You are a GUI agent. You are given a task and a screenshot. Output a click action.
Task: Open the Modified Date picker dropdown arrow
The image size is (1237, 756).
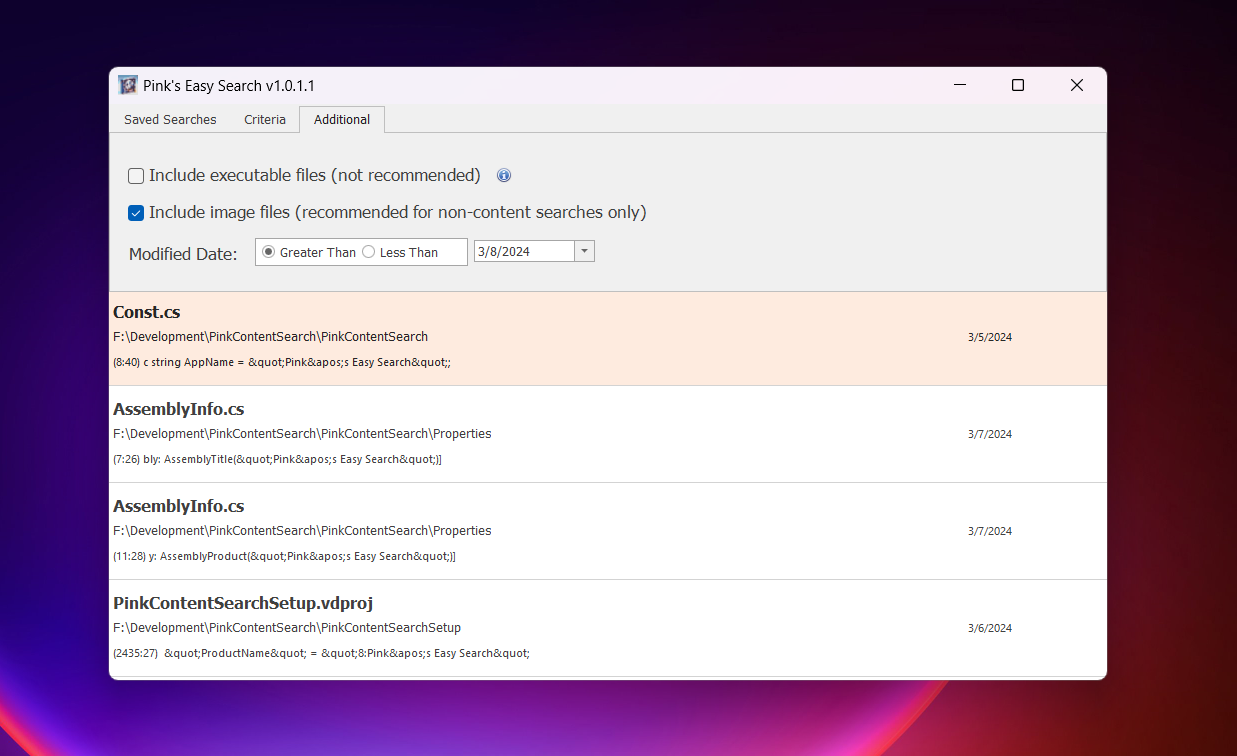tap(585, 251)
